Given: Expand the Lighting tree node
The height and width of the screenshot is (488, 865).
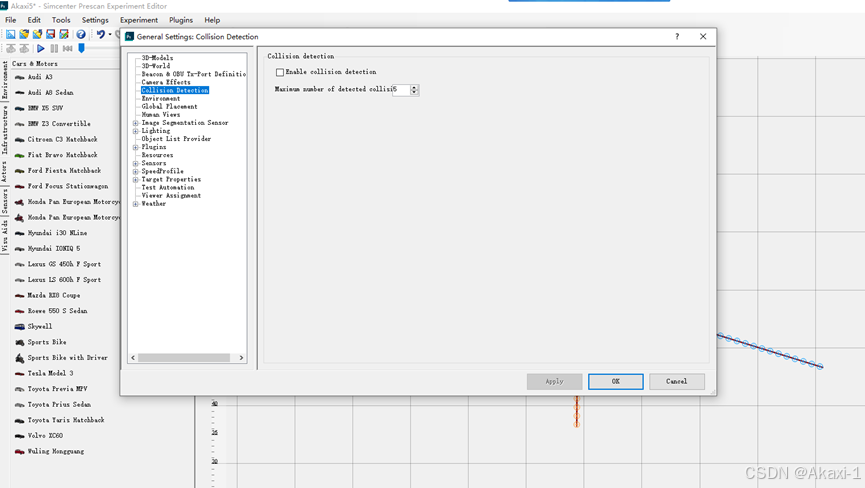Looking at the screenshot, I should (136, 131).
